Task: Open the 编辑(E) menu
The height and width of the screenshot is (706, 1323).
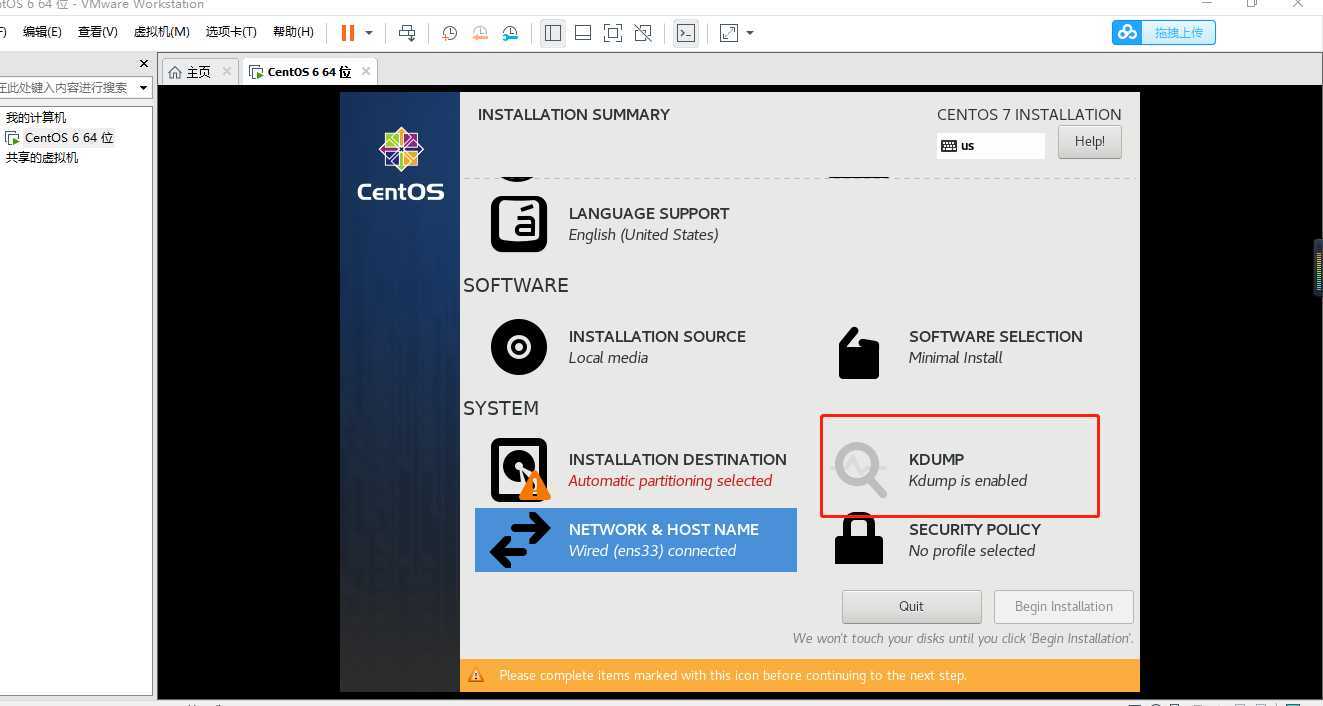Action: tap(42, 32)
